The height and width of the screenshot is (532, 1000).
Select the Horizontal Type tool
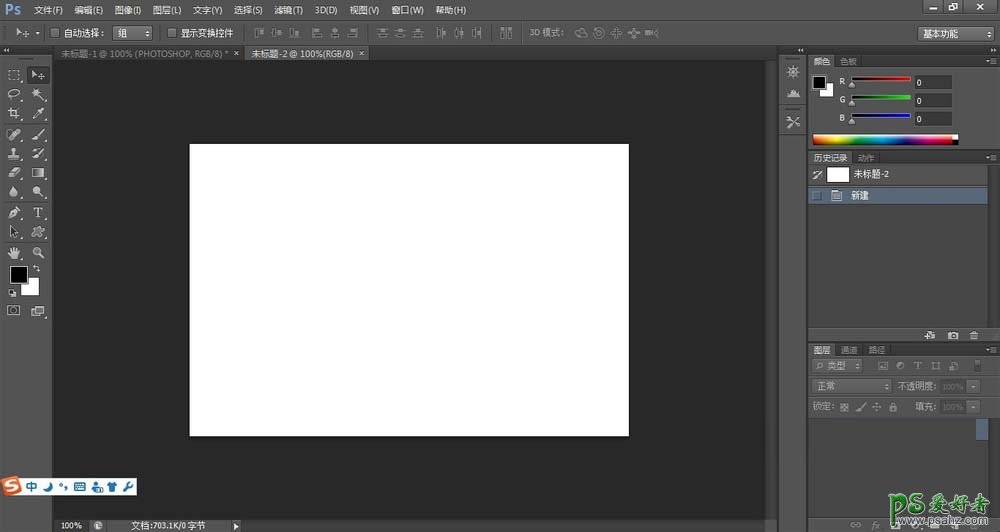click(x=38, y=212)
